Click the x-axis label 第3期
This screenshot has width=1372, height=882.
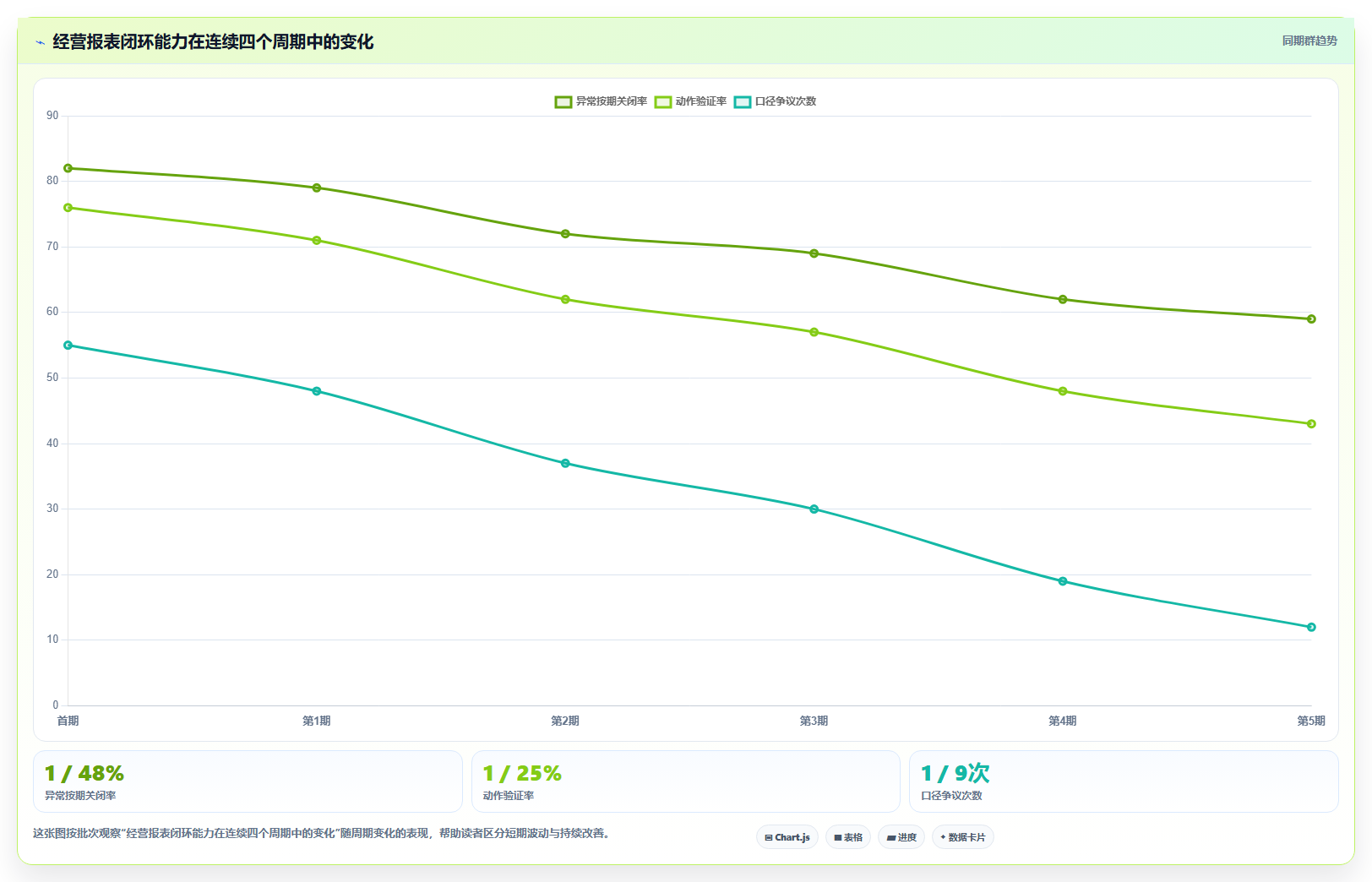[814, 721]
